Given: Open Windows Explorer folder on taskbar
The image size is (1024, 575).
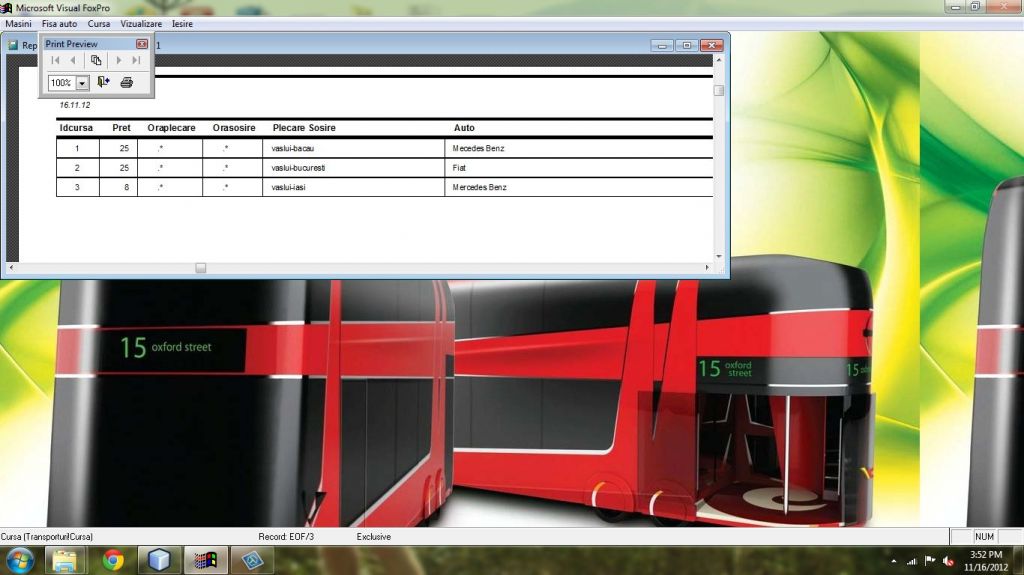Looking at the screenshot, I should 67,560.
